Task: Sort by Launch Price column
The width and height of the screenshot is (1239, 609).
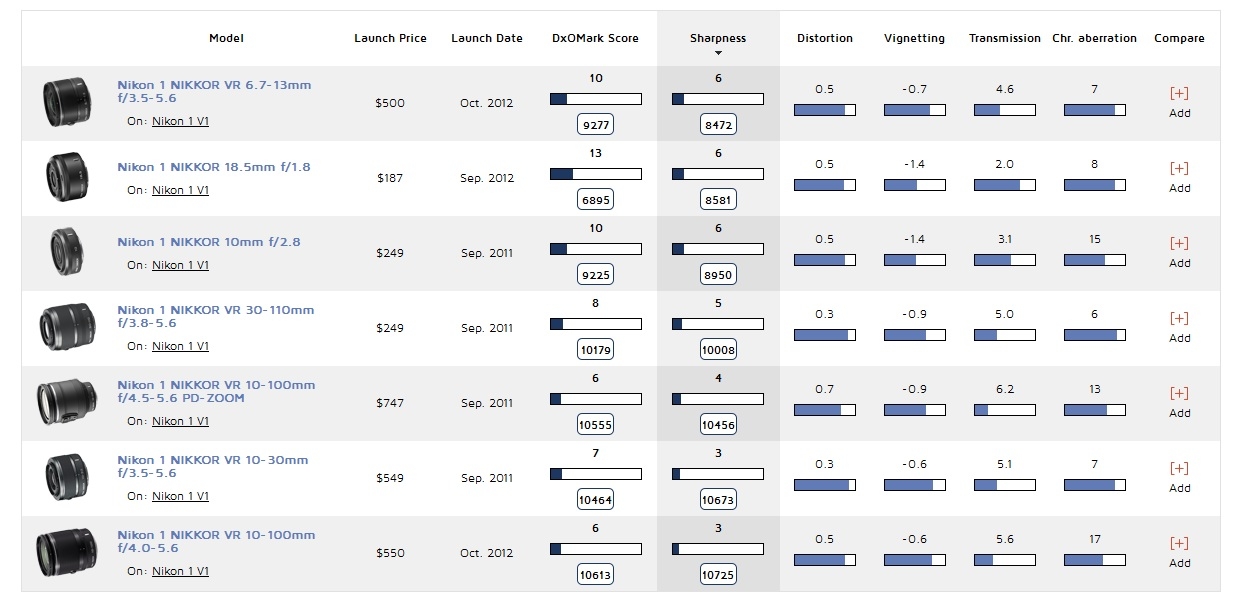Action: click(390, 38)
